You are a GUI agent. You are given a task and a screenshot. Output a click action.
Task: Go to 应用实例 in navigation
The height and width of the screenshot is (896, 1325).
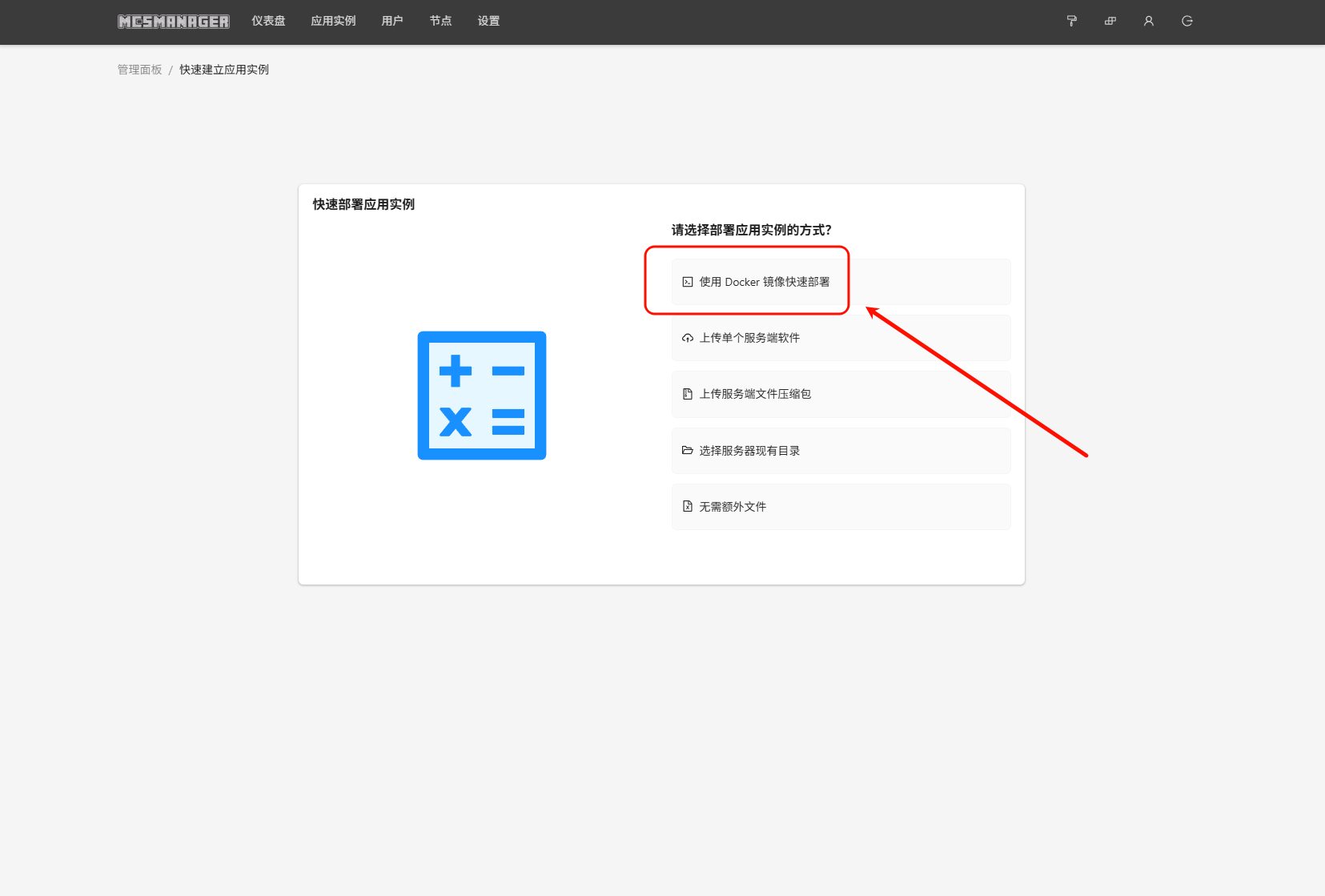333,21
